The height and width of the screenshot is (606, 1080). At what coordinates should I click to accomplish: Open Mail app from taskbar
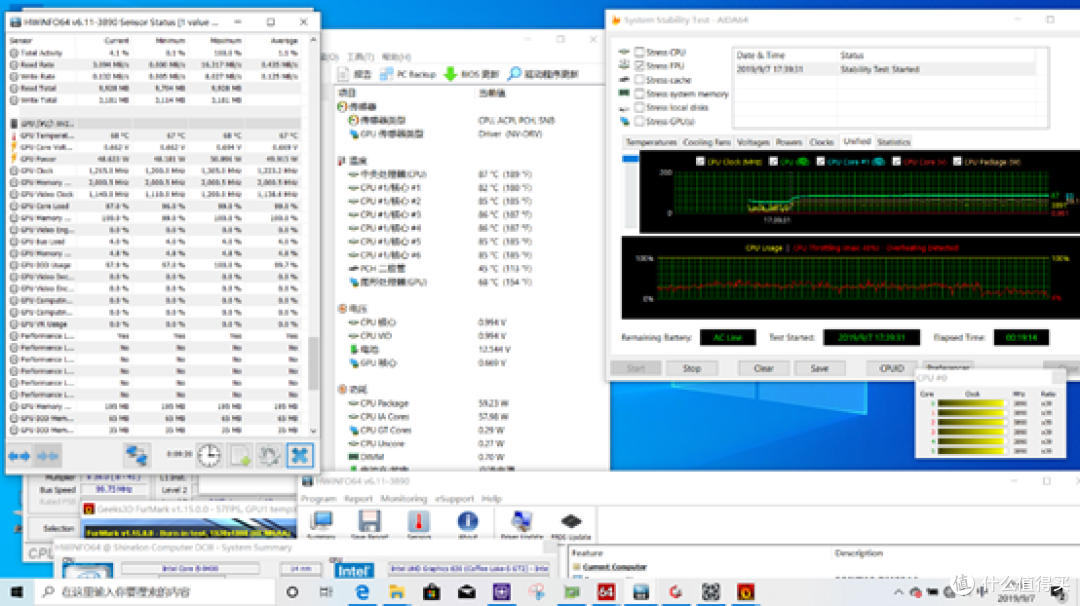tap(467, 592)
